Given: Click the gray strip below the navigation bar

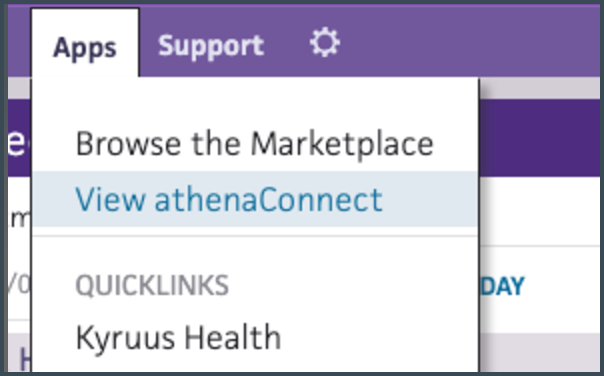Looking at the screenshot, I should click(539, 88).
